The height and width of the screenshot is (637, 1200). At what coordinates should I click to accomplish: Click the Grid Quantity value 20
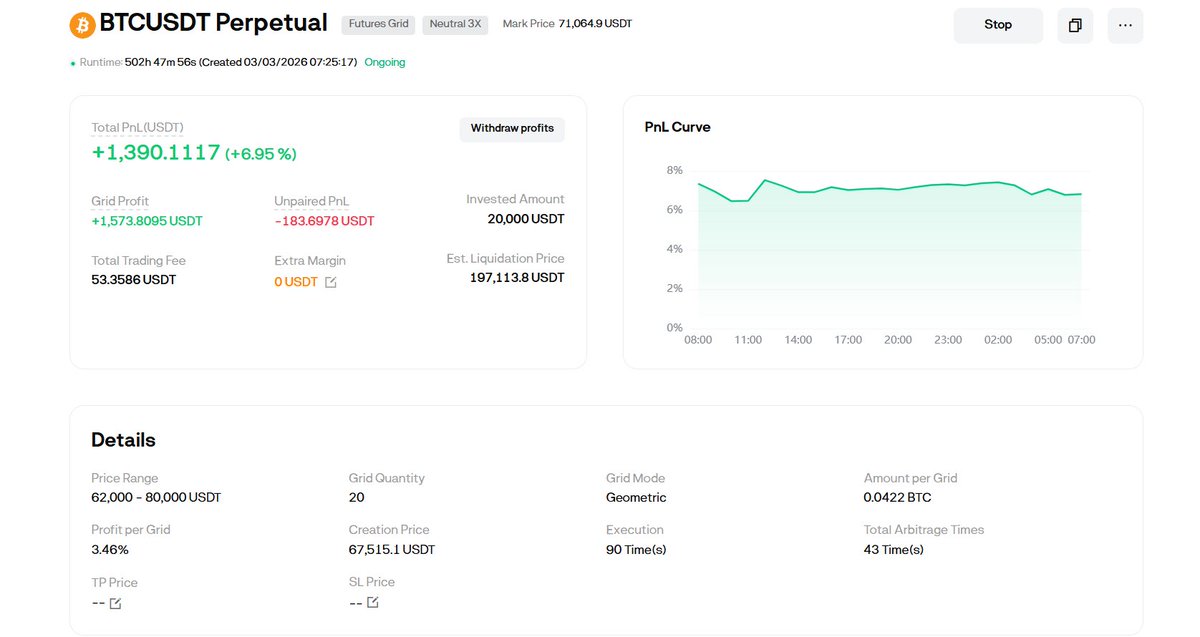[x=356, y=498]
